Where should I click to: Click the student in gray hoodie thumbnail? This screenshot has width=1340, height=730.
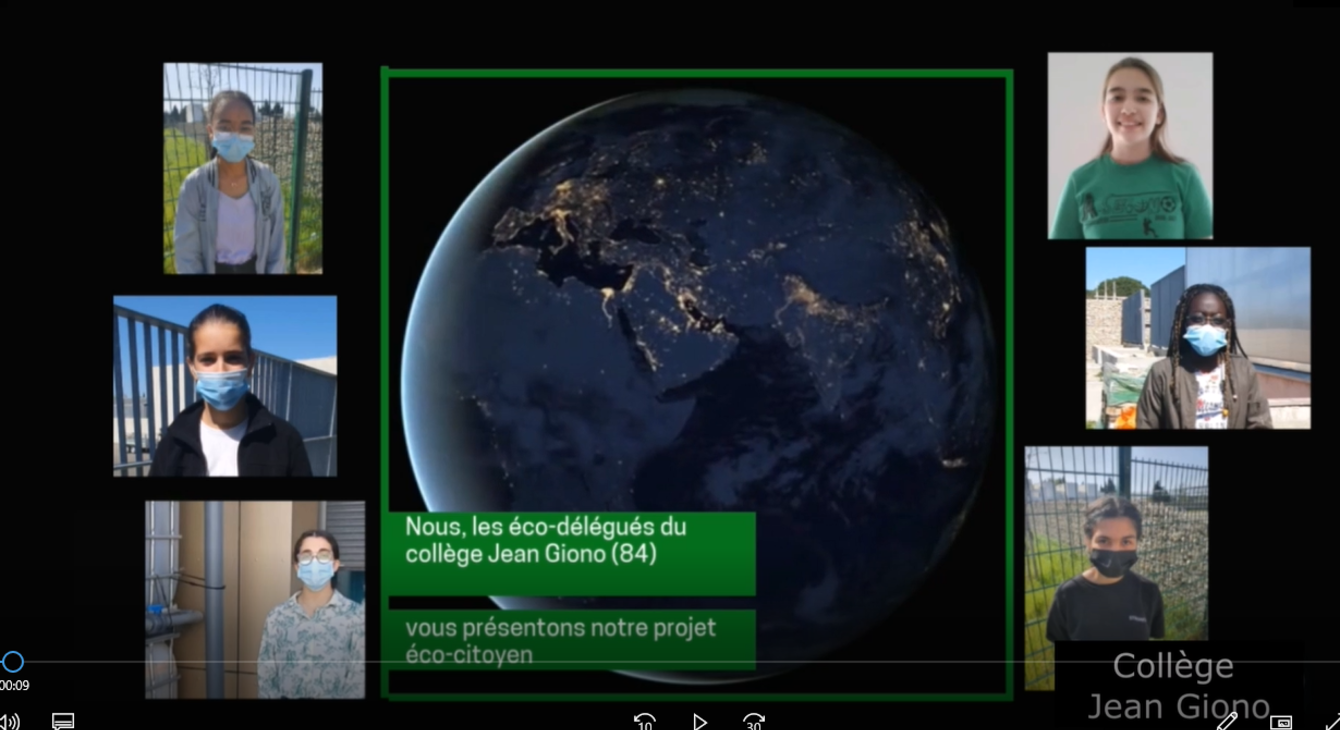(x=243, y=168)
